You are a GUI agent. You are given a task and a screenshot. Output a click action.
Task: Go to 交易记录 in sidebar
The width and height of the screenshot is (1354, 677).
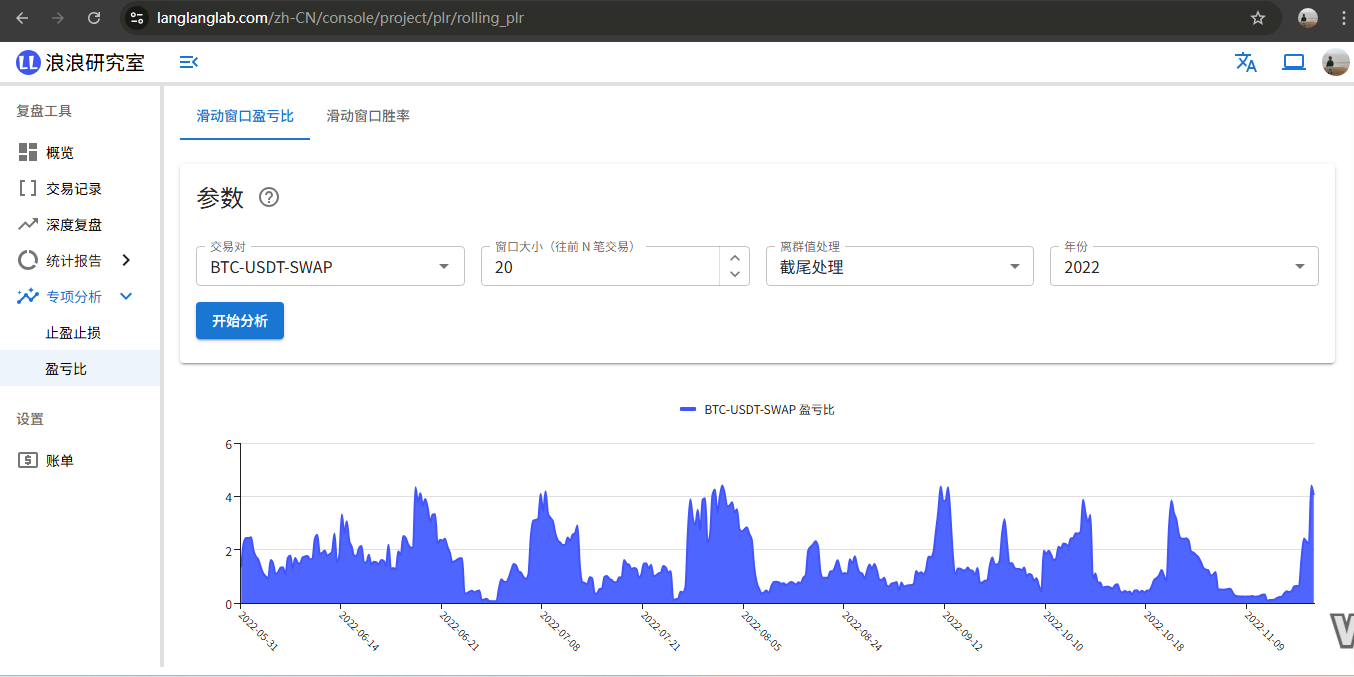coord(73,189)
